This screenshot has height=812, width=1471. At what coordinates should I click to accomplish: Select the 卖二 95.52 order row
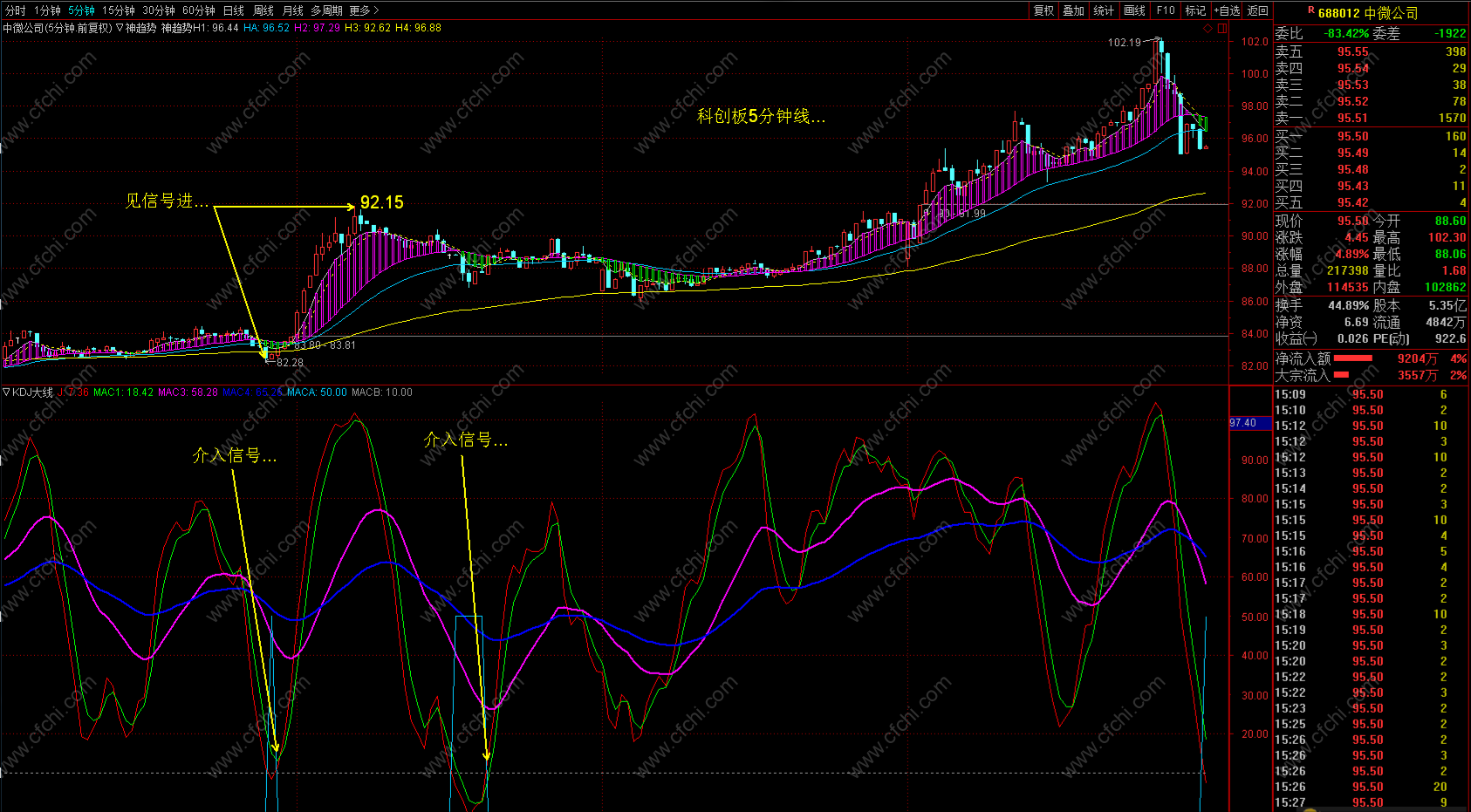point(1371,102)
